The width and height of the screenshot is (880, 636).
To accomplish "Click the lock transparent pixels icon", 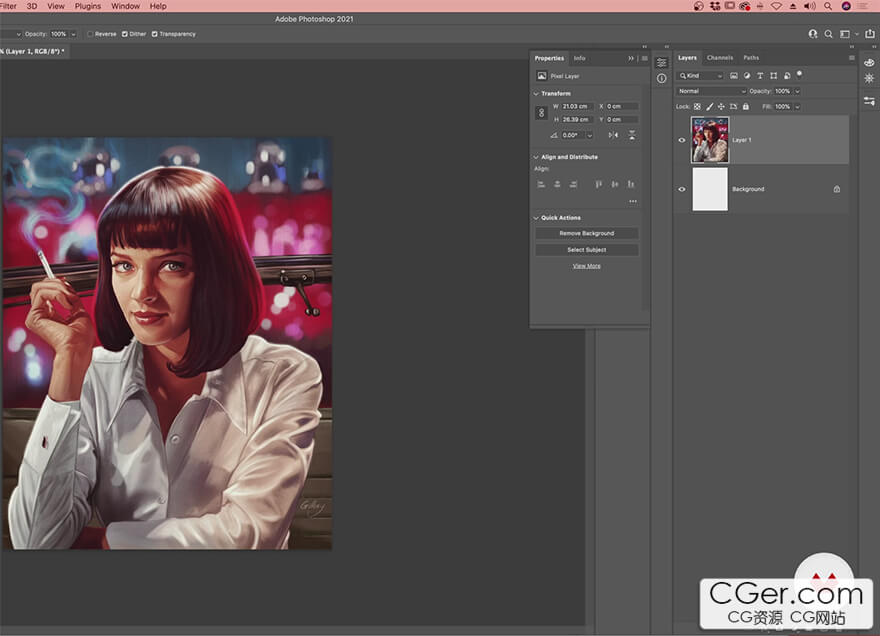I will (x=697, y=106).
